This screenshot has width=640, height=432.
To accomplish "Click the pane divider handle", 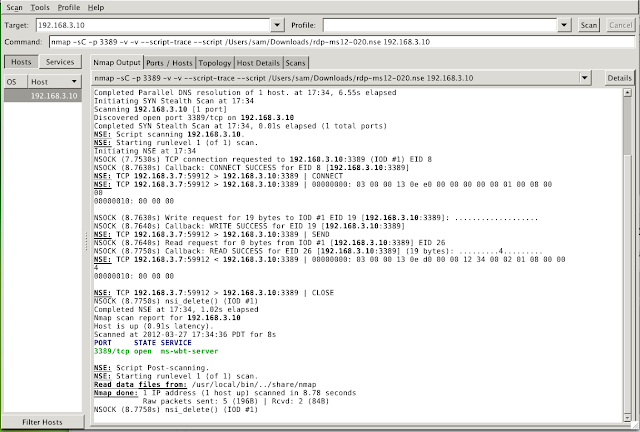I will pyautogui.click(x=86, y=241).
